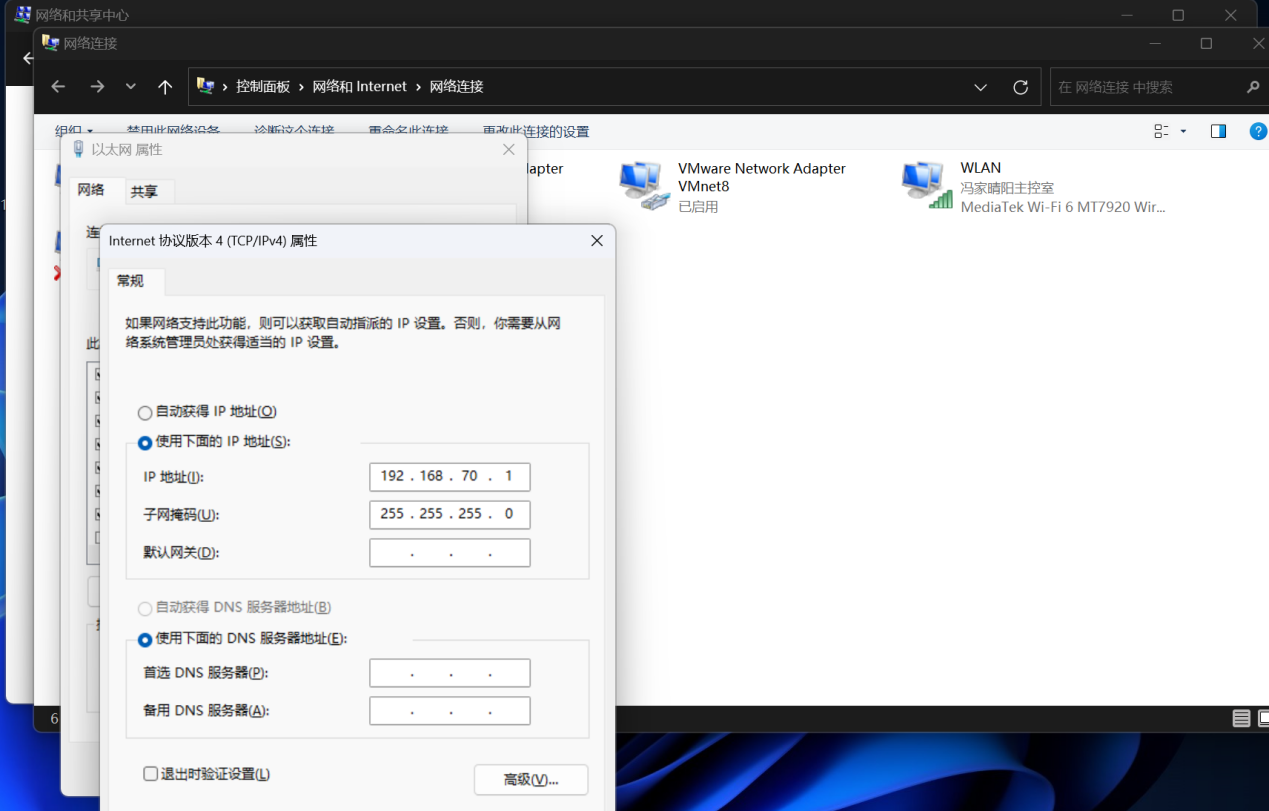Go up one folder level in 网络连接

coord(165,87)
